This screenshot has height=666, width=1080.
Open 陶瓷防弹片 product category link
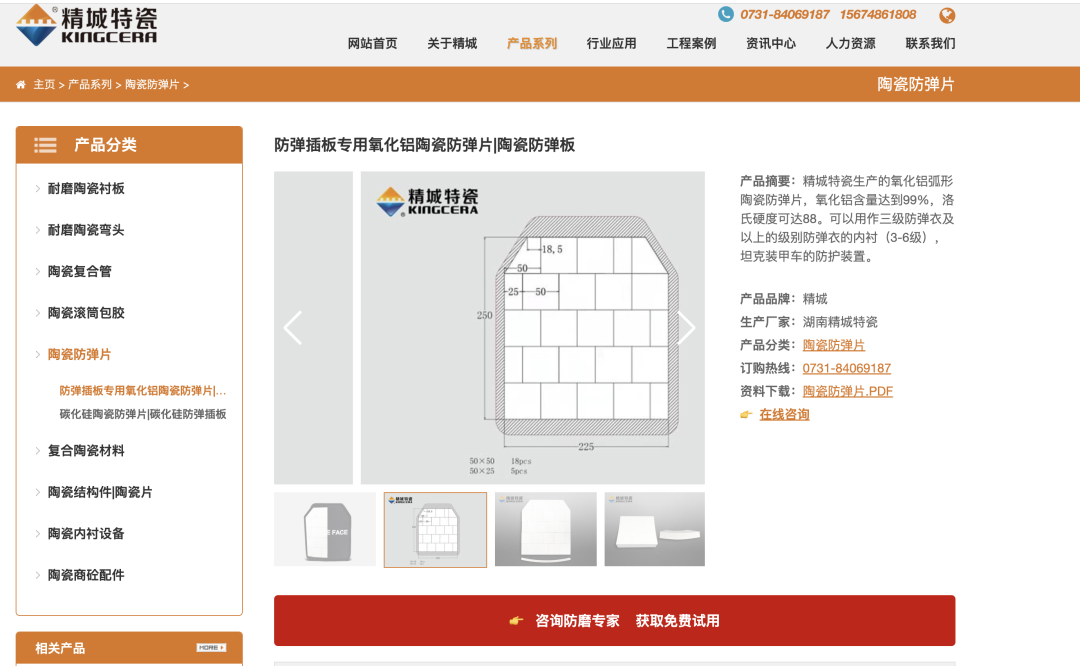click(x=833, y=345)
